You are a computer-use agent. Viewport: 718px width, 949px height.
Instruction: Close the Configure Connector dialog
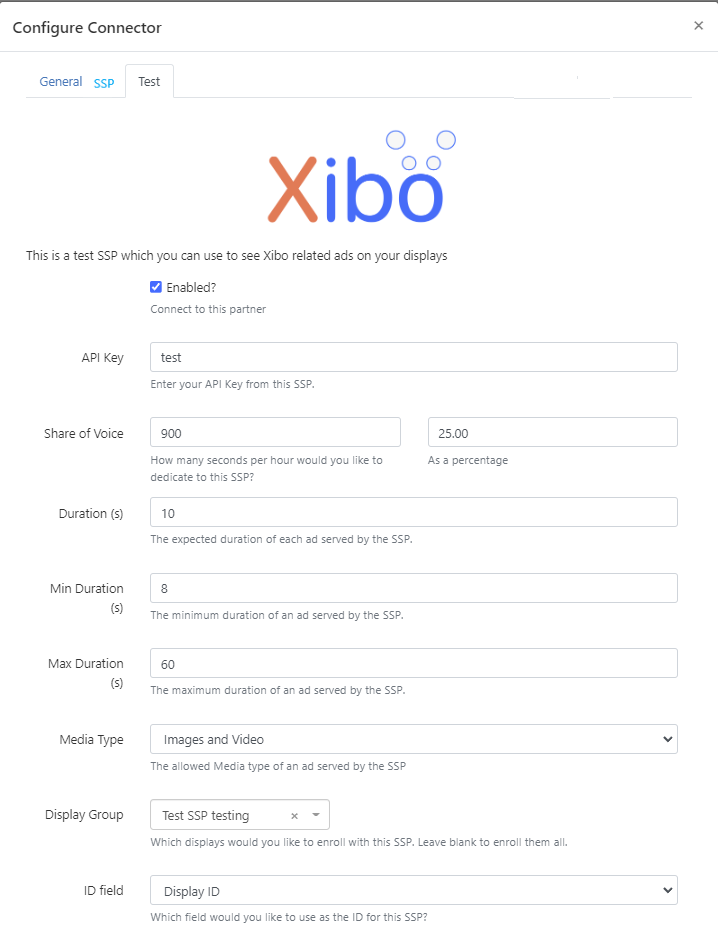698,26
